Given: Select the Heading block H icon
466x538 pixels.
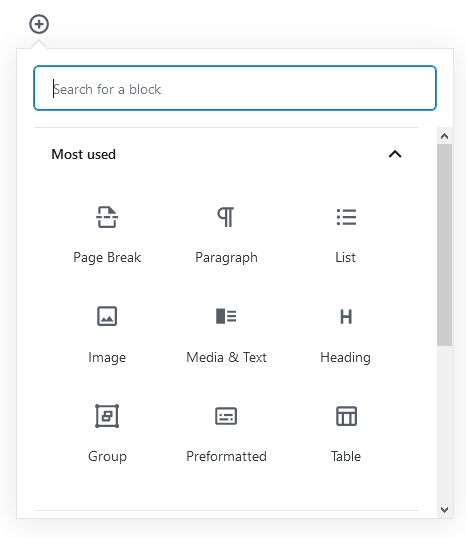Looking at the screenshot, I should point(346,317).
